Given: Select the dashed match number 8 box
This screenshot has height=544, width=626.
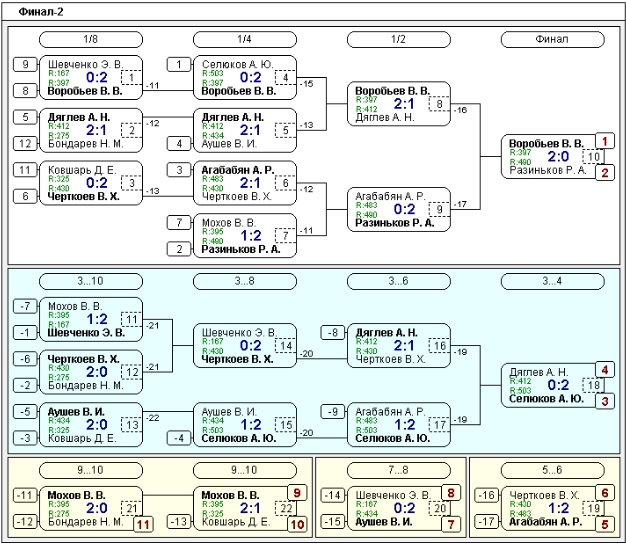Looking at the screenshot, I should click(x=439, y=104).
